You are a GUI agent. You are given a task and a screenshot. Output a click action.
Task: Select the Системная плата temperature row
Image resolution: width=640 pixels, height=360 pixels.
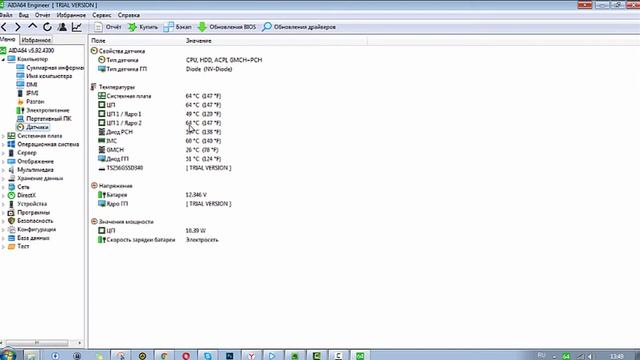point(159,96)
